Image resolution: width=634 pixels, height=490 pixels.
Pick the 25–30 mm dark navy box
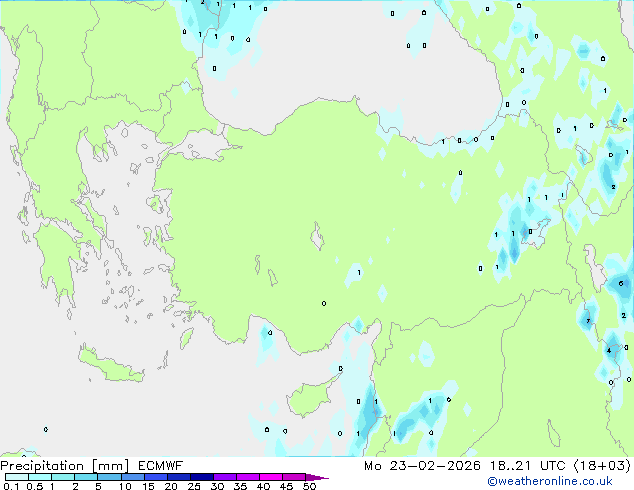(201, 477)
